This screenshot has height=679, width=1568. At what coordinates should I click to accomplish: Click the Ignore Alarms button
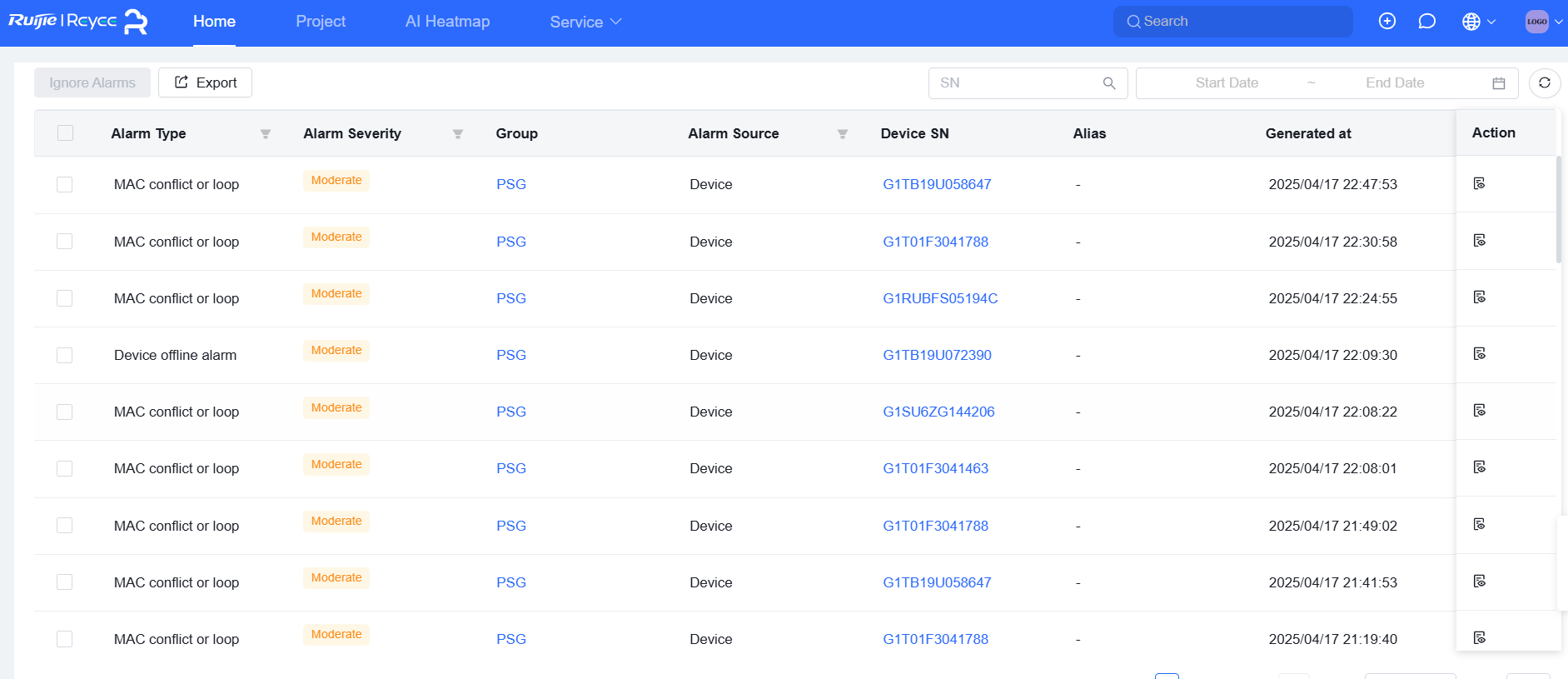92,82
